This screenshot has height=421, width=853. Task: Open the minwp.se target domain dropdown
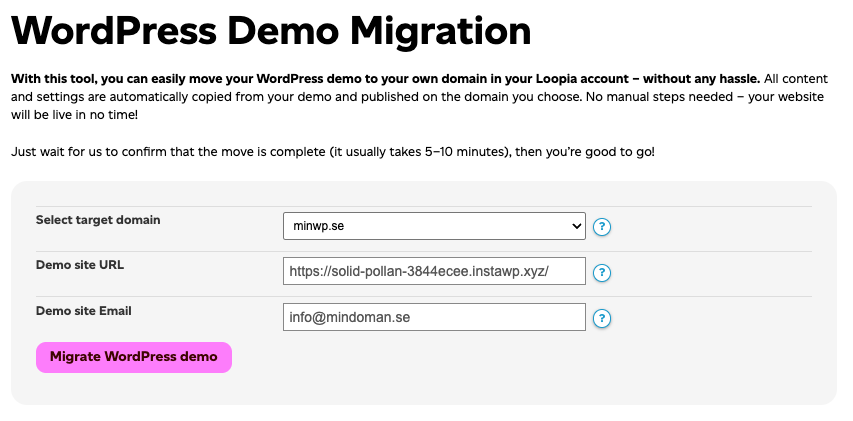click(x=433, y=227)
